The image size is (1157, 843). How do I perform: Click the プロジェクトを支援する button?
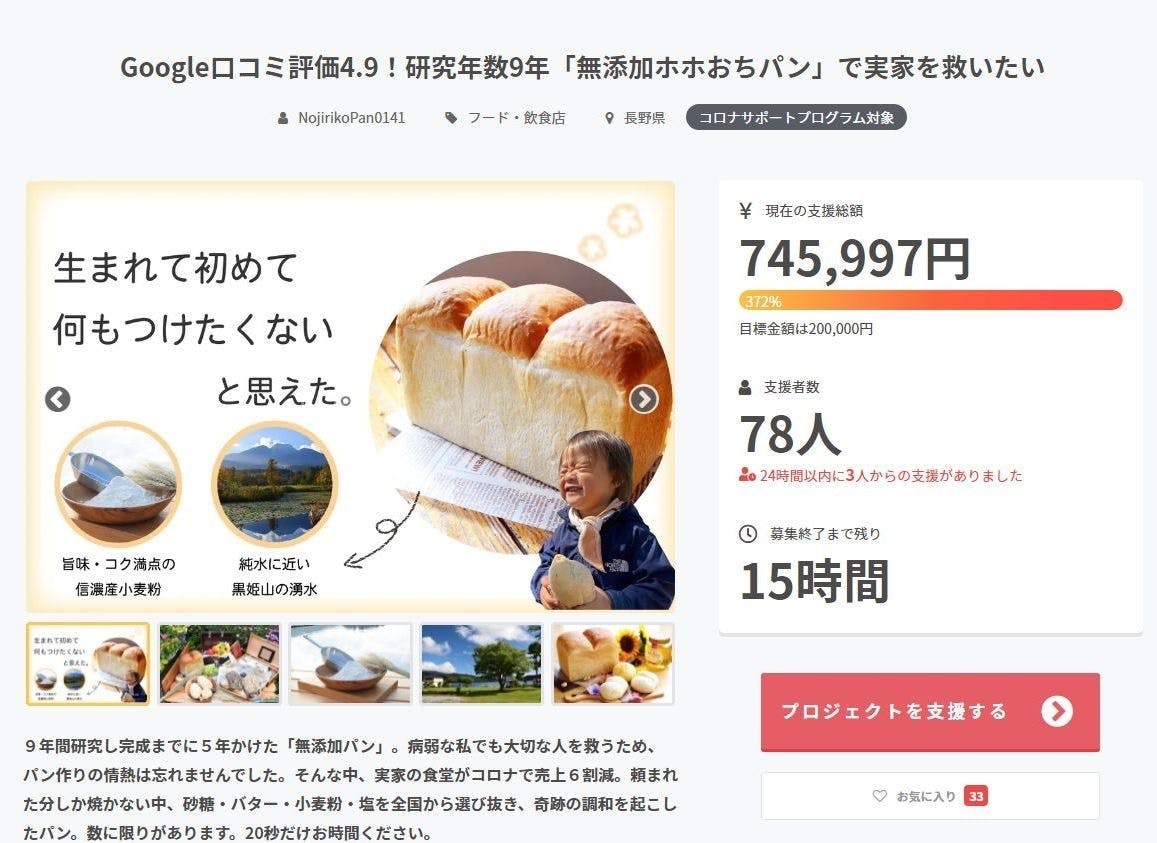pos(930,712)
